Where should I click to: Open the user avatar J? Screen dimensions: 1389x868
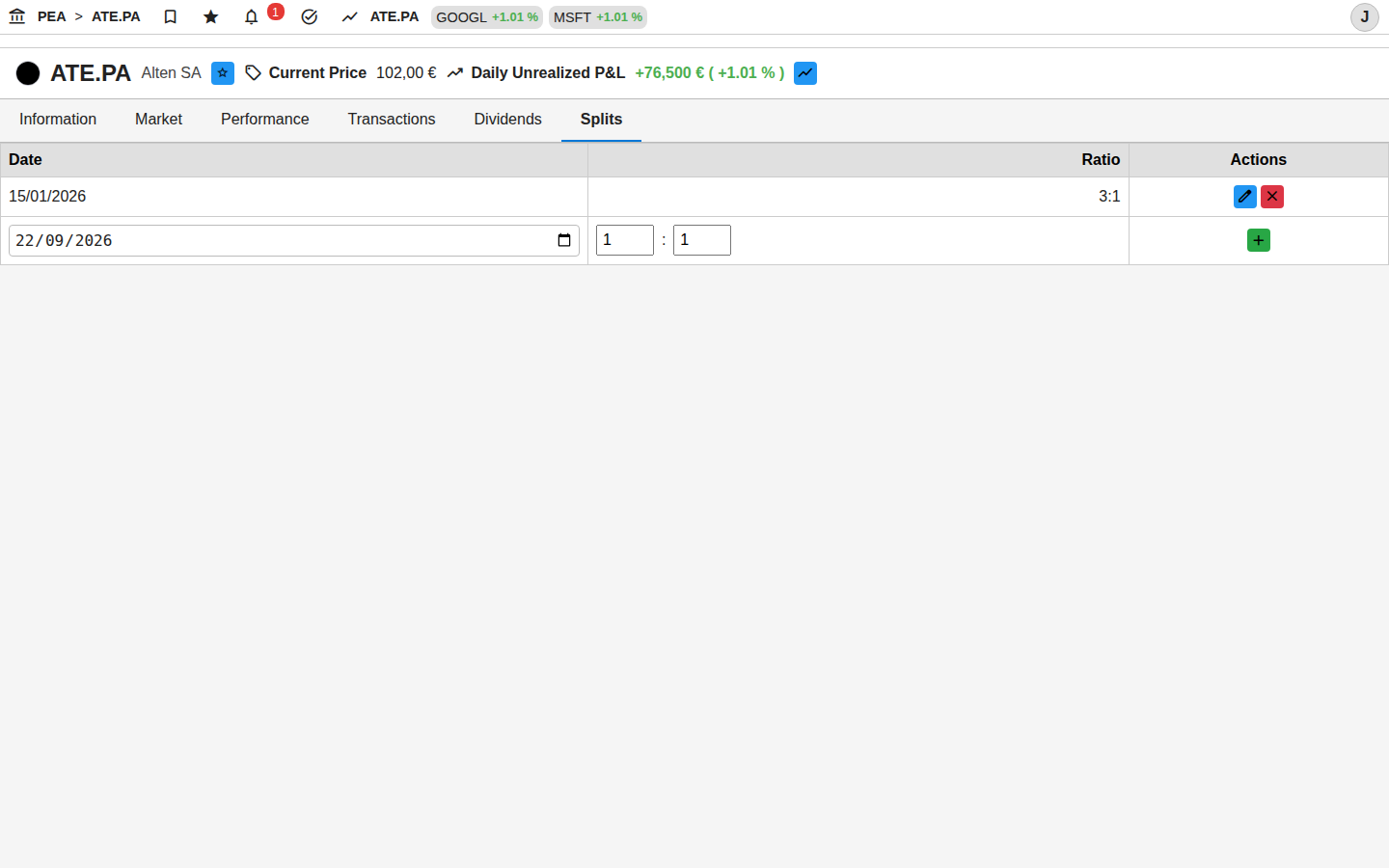pyautogui.click(x=1365, y=17)
